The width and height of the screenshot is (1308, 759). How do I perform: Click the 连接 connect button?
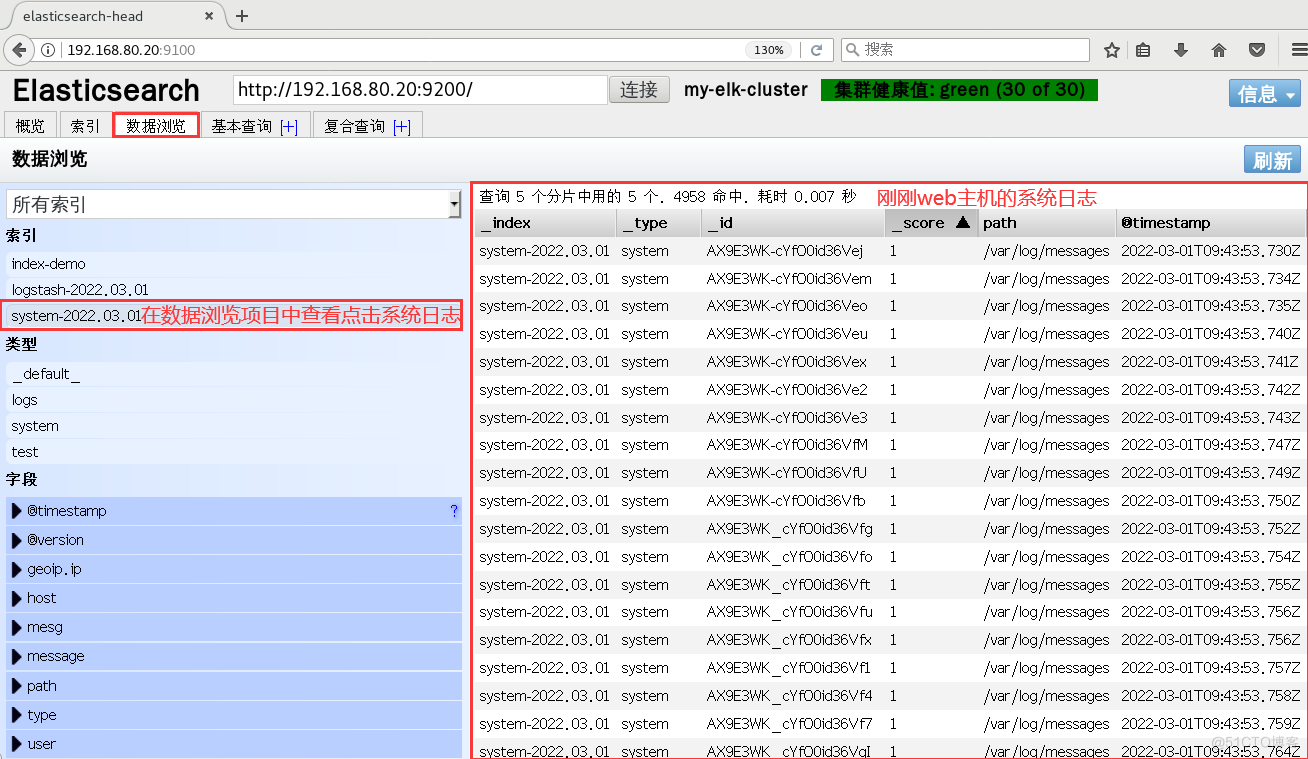pyautogui.click(x=639, y=90)
